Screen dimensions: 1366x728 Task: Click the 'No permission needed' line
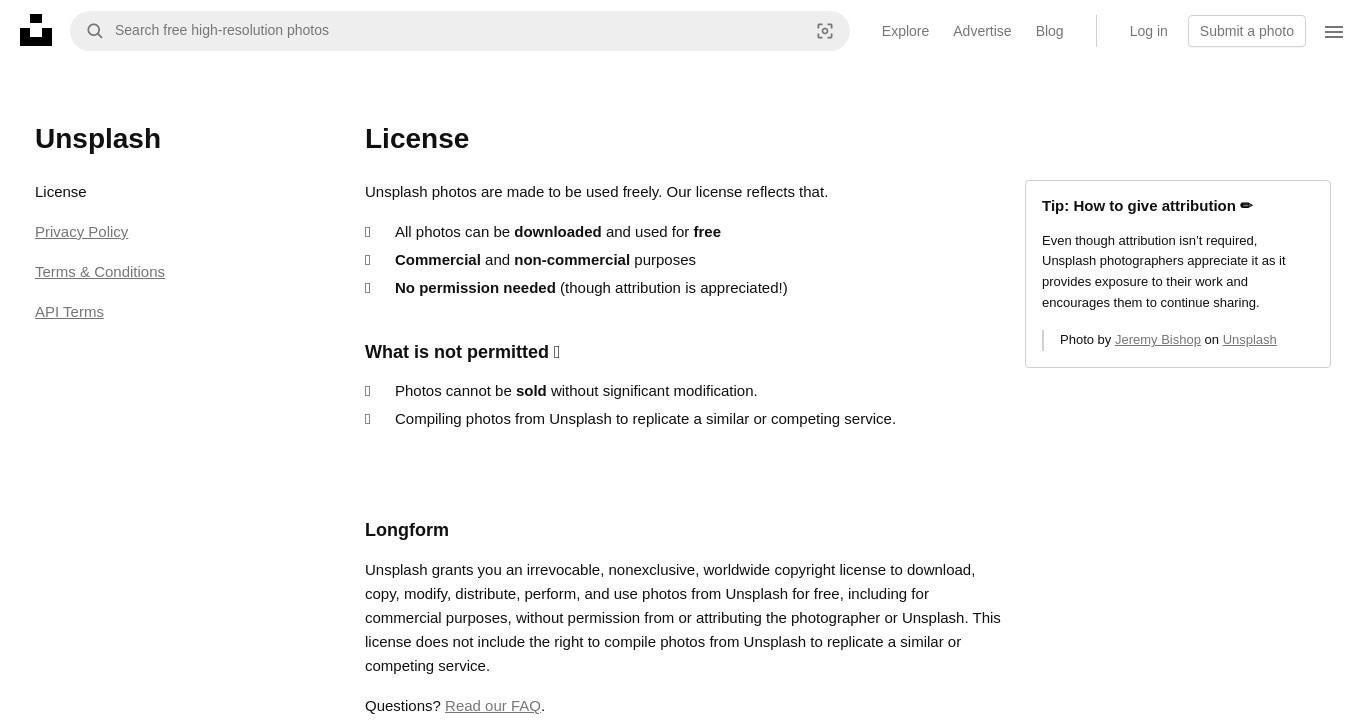tap(591, 288)
